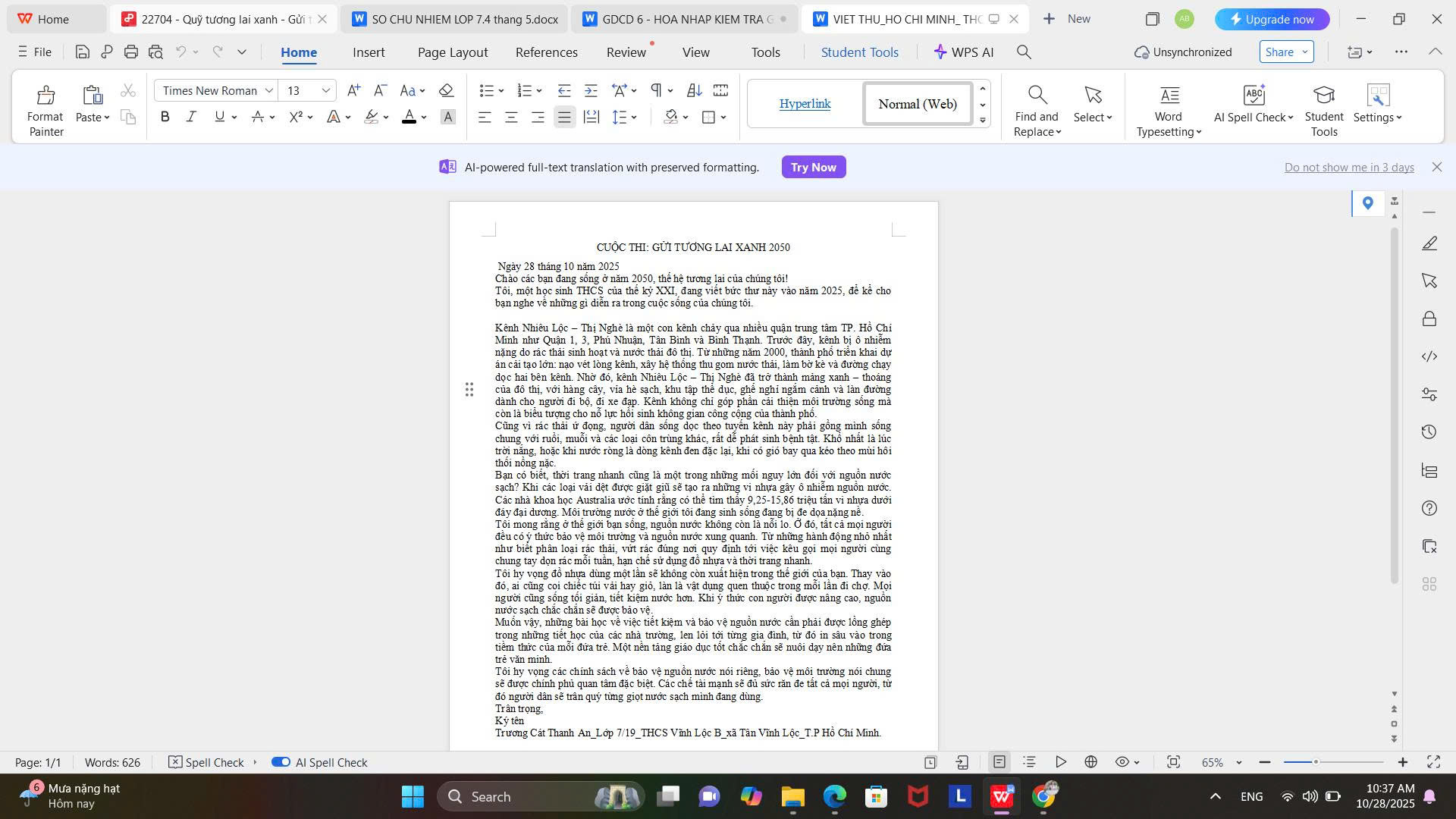The height and width of the screenshot is (819, 1456).
Task: Open WPS AI
Action: 963,52
